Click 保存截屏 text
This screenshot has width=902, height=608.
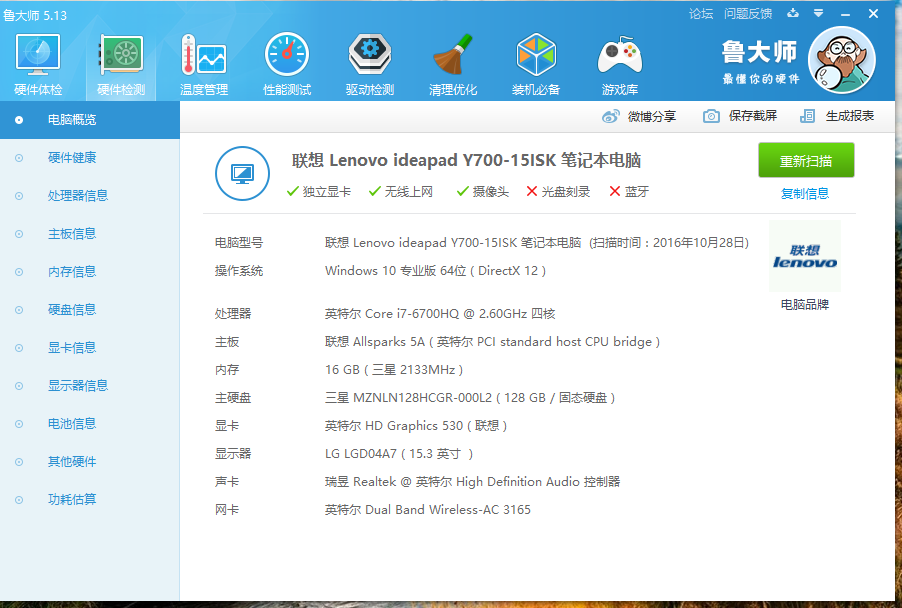(x=752, y=116)
